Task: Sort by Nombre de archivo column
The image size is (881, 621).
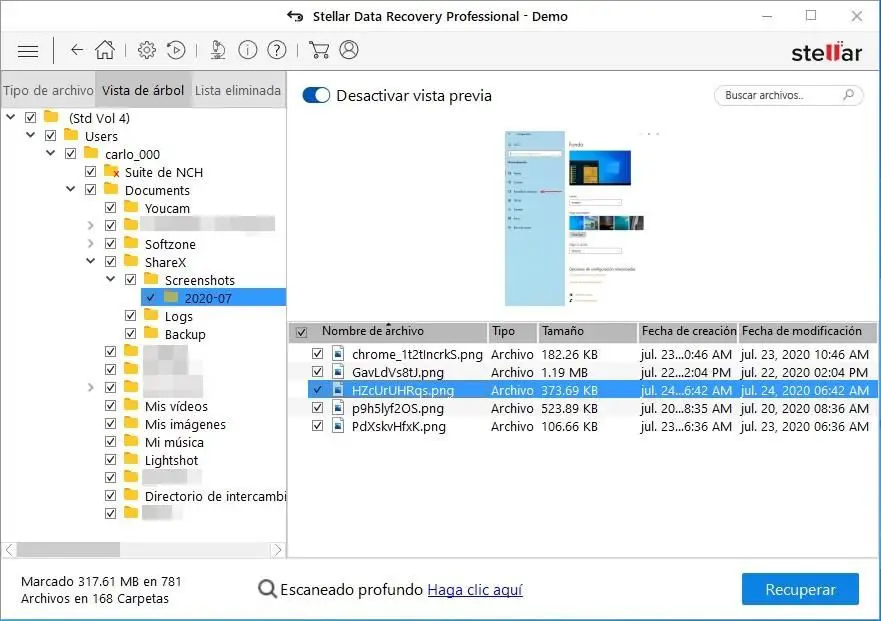Action: click(389, 332)
